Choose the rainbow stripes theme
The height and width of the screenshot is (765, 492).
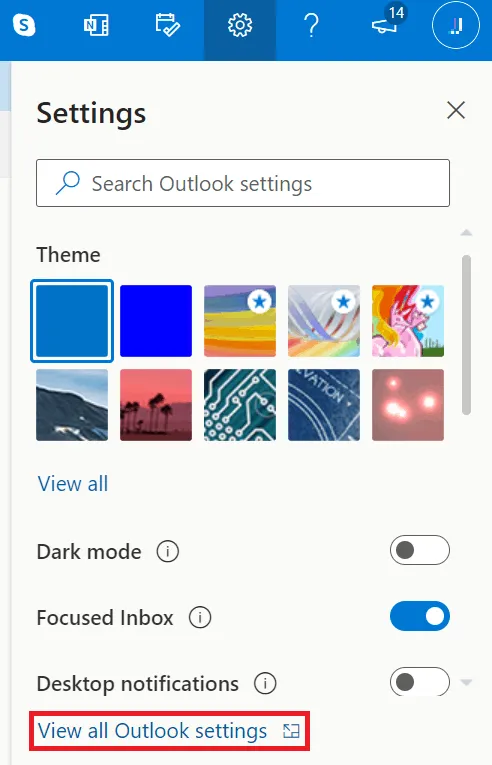(240, 321)
